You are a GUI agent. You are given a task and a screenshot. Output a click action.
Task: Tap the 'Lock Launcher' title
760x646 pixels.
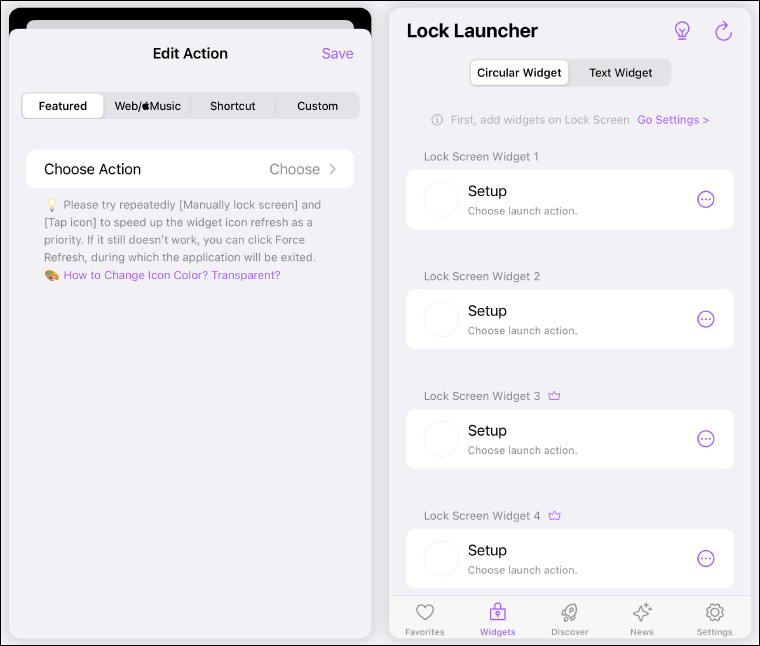coord(472,31)
